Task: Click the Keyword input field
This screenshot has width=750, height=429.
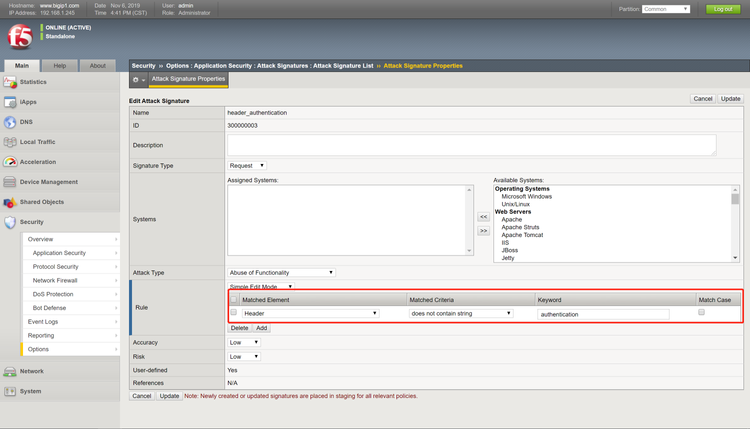Action: coord(603,314)
